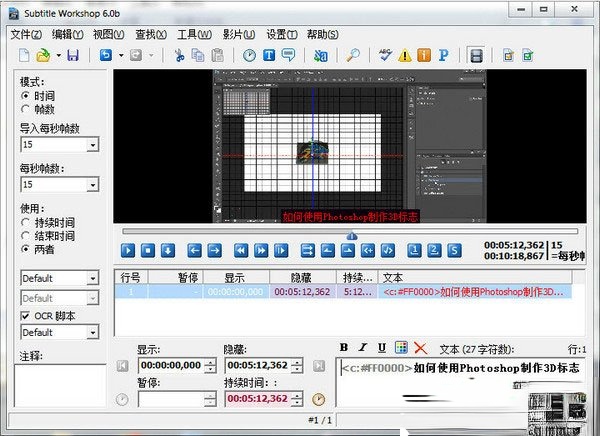Apply bold formatting with B icon
600x436 pixels.
click(345, 348)
